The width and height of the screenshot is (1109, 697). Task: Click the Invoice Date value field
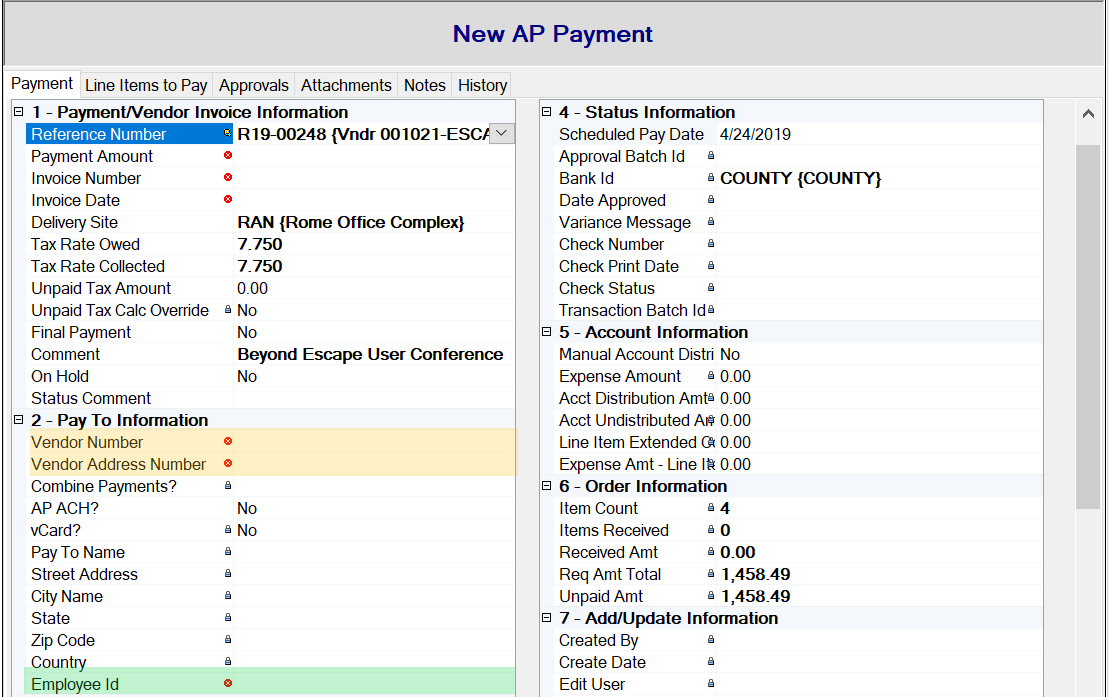[374, 200]
